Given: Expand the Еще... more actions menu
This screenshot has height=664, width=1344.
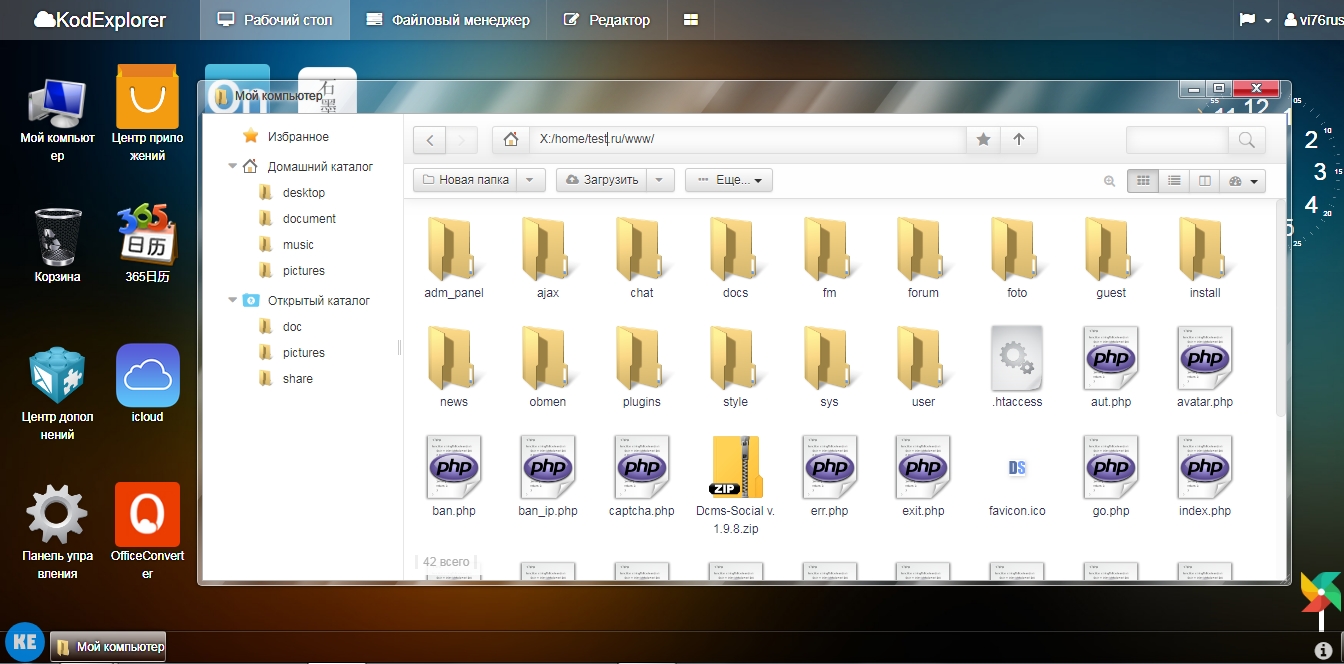Looking at the screenshot, I should (729, 180).
